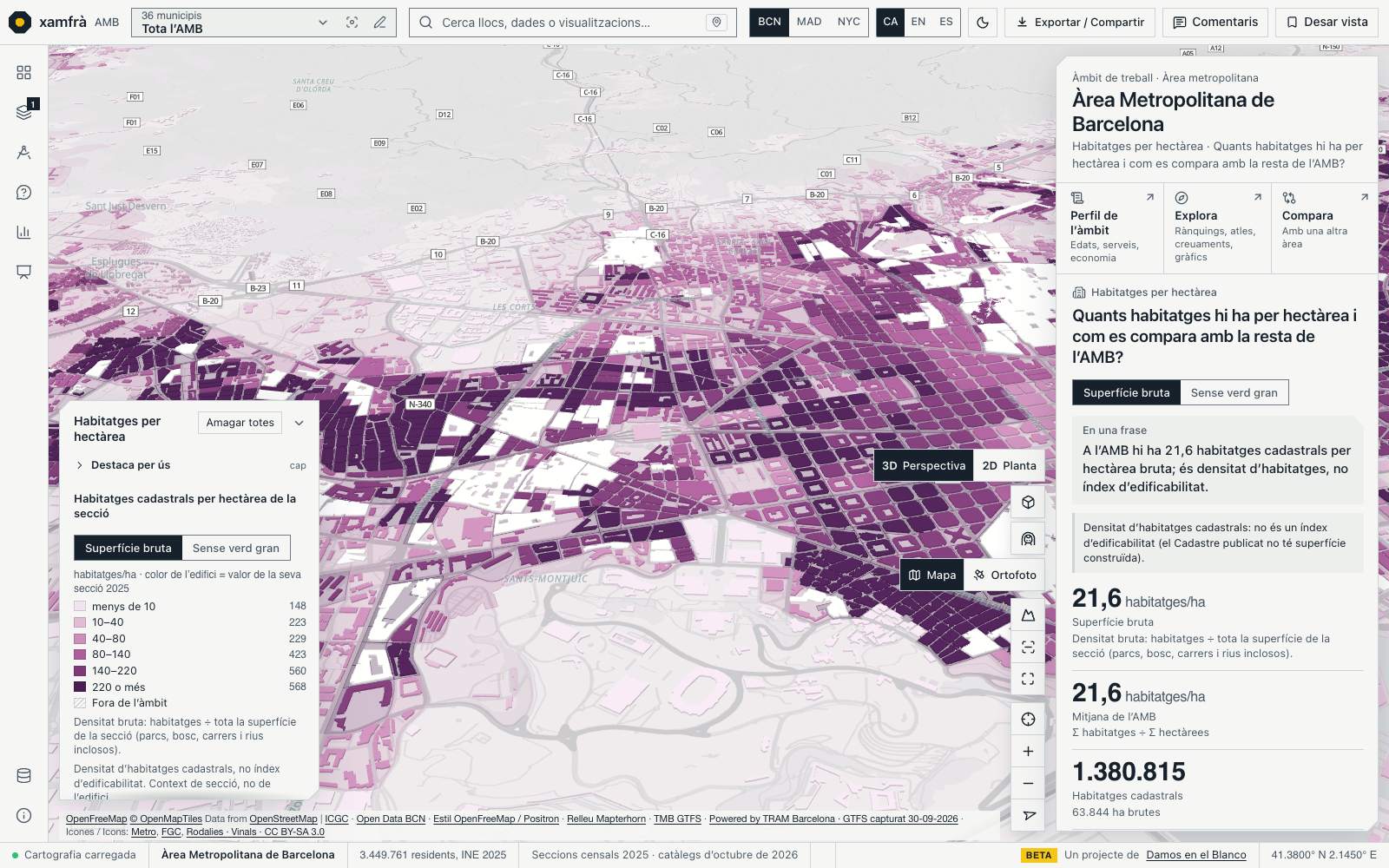Switch city to NYC

coord(849,23)
